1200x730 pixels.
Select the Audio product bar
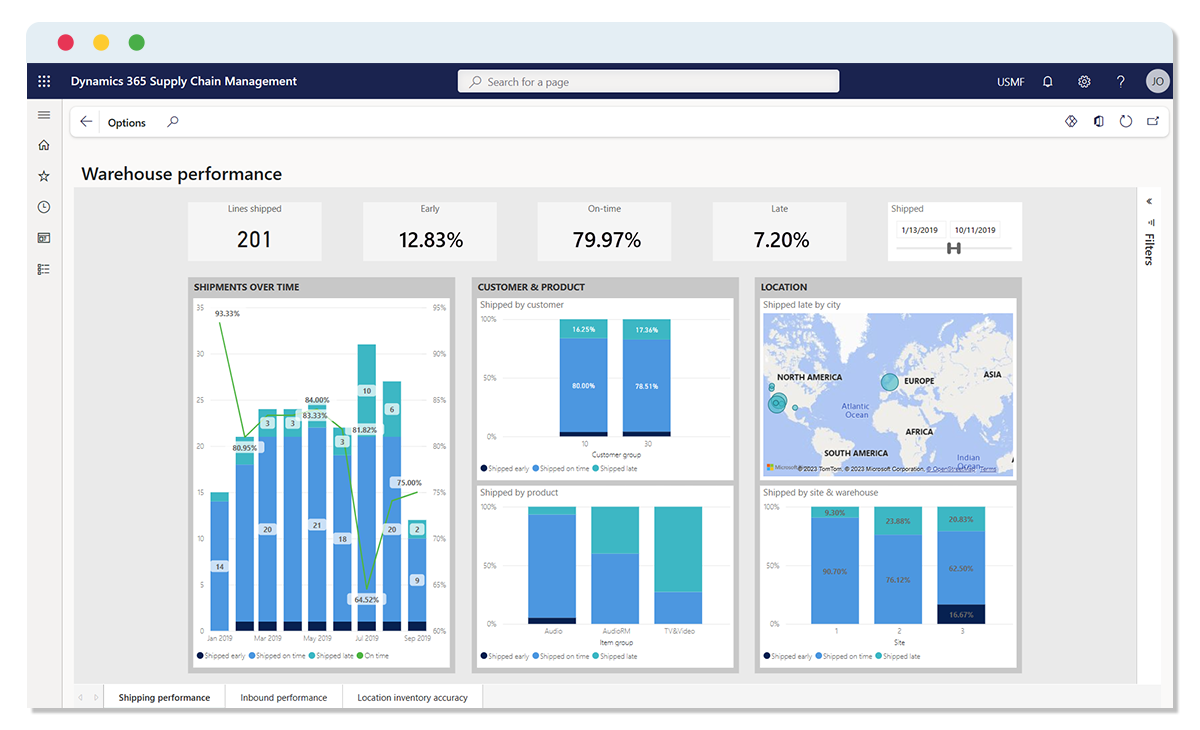coord(552,565)
